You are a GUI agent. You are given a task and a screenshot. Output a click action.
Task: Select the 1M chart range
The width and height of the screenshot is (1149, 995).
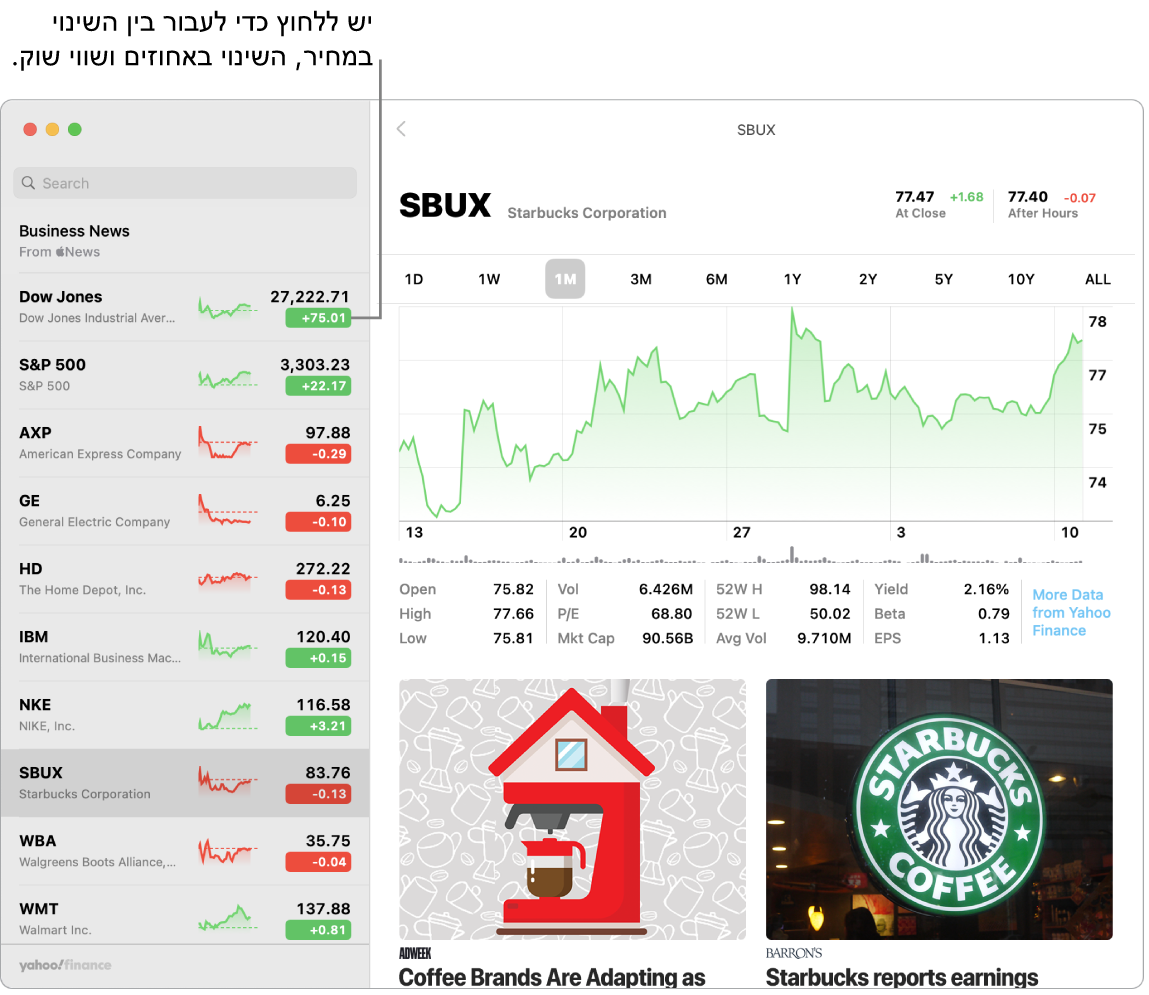tap(566, 279)
